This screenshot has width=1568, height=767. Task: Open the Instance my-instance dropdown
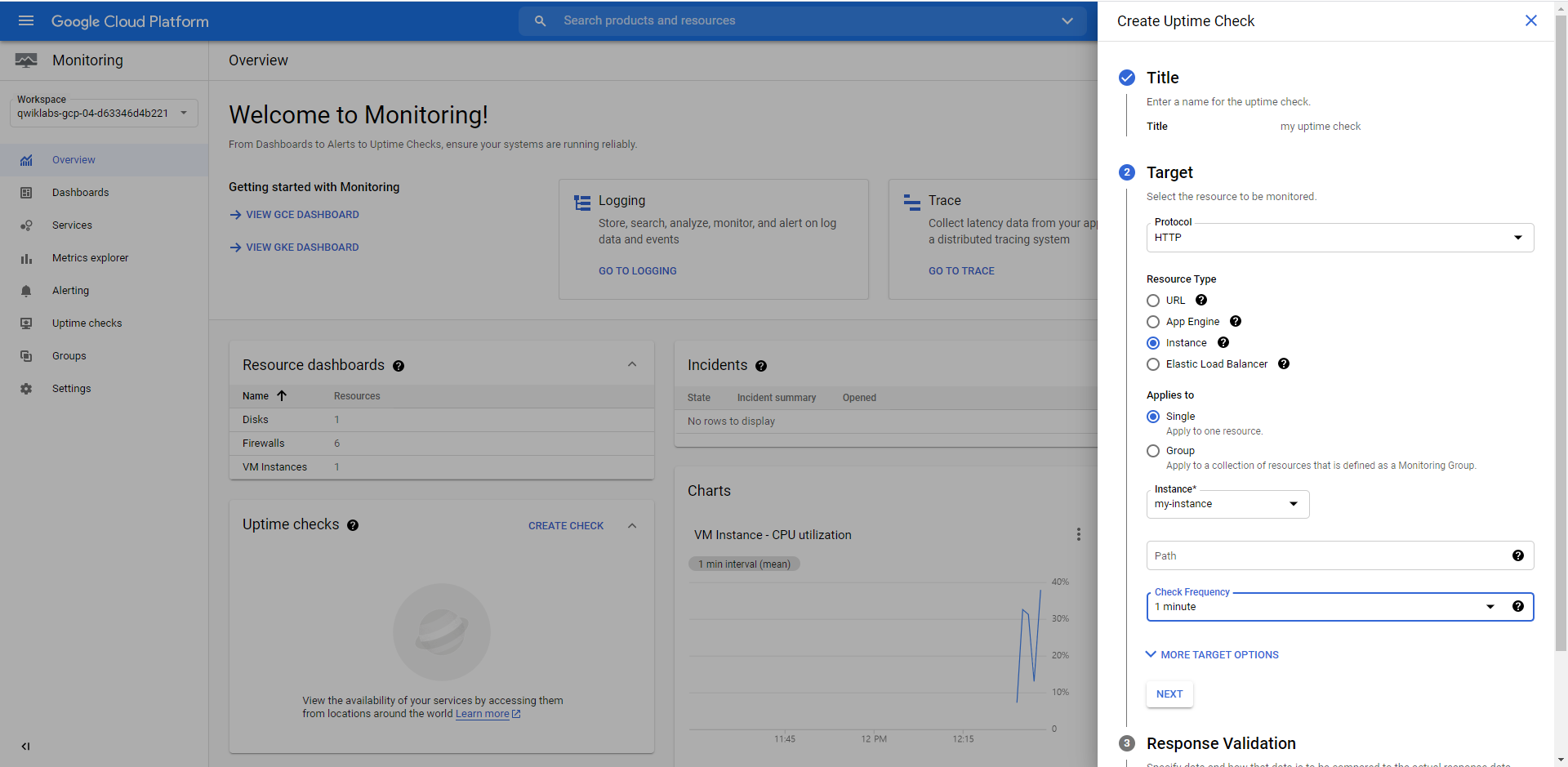tap(1227, 504)
